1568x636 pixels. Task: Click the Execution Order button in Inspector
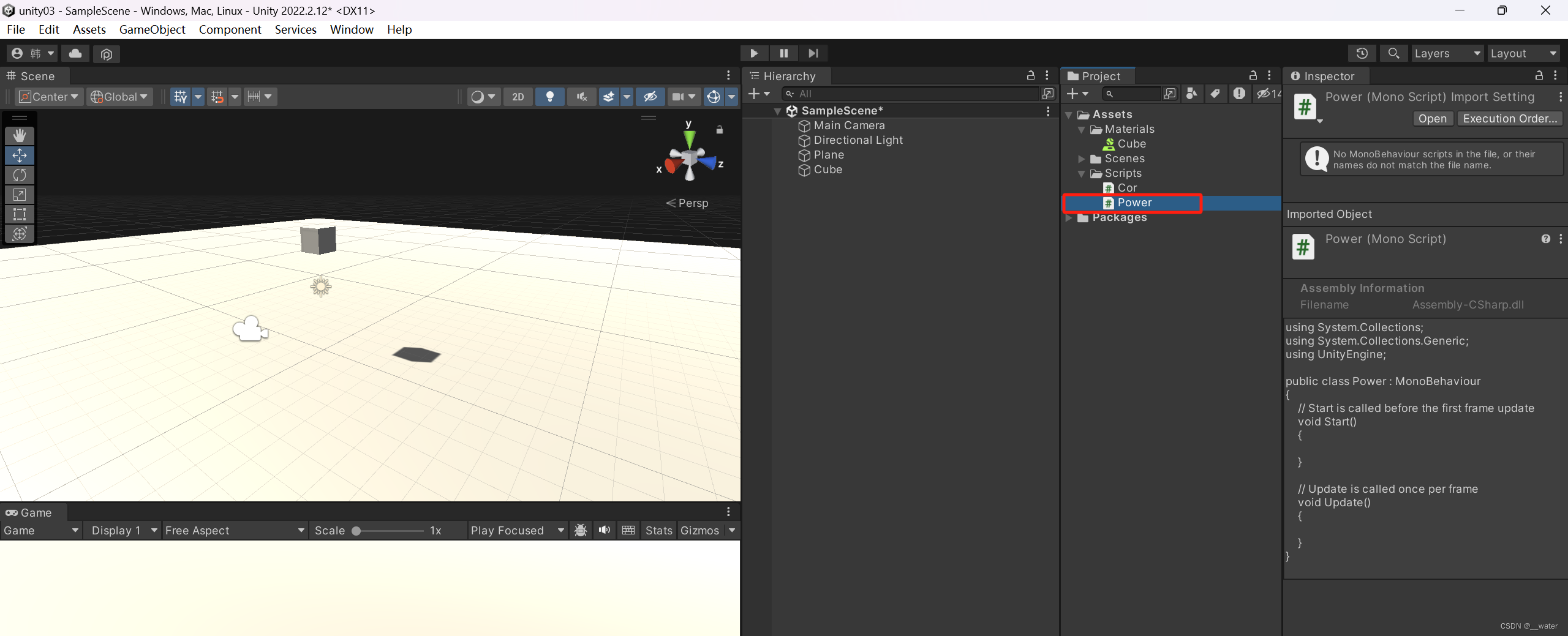point(1509,118)
